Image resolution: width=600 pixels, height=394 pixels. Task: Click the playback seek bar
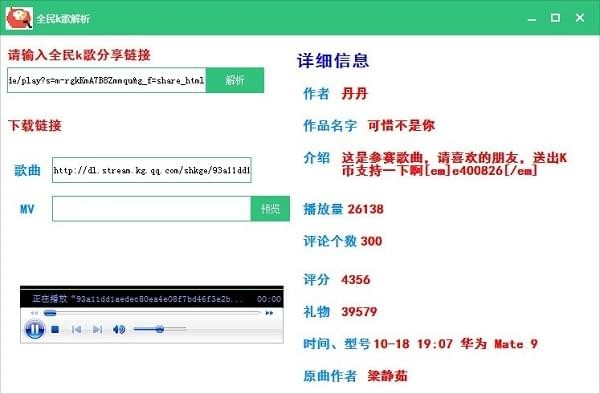click(152, 313)
